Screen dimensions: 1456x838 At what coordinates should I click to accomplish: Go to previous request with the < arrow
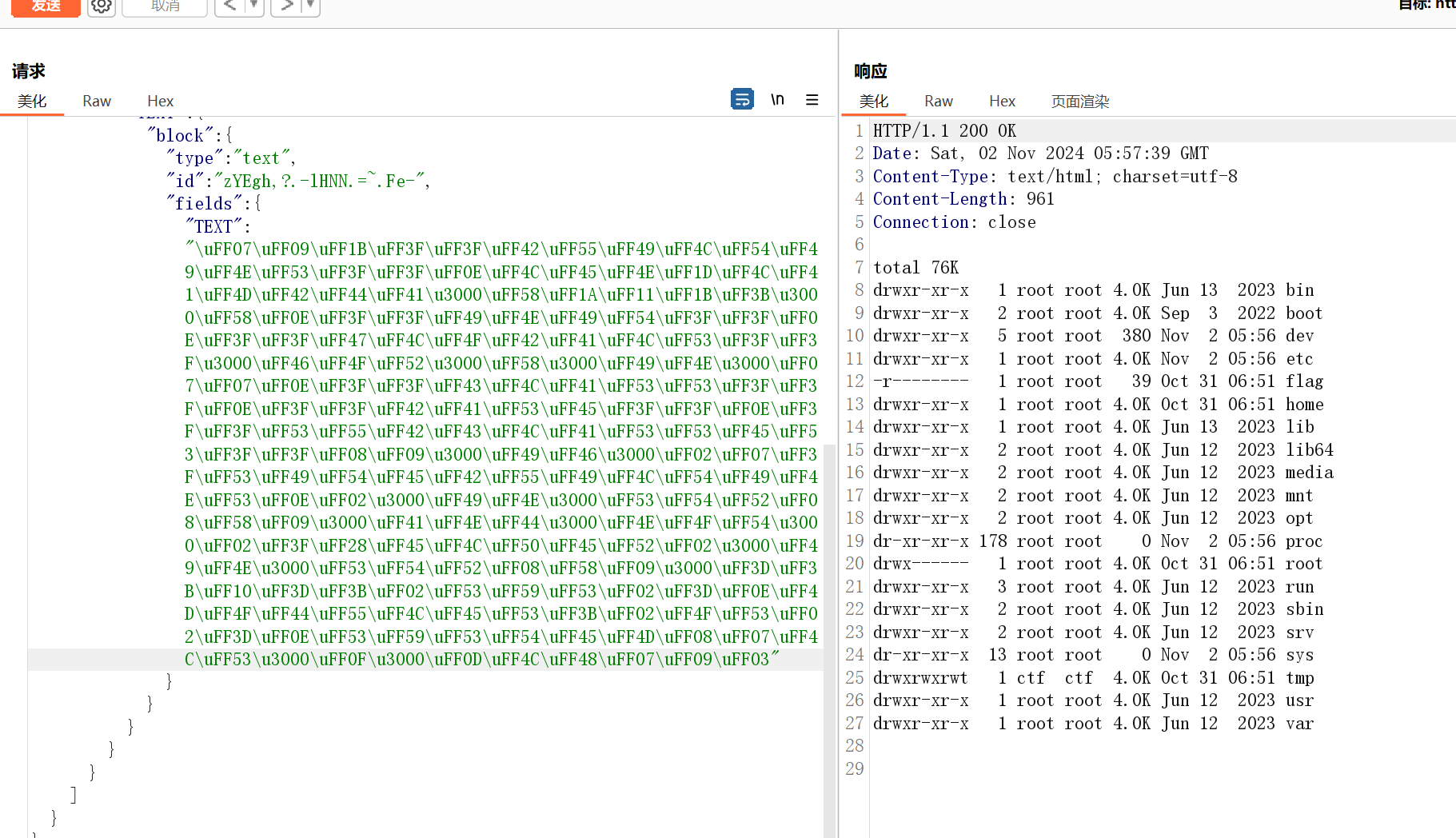coord(229,6)
